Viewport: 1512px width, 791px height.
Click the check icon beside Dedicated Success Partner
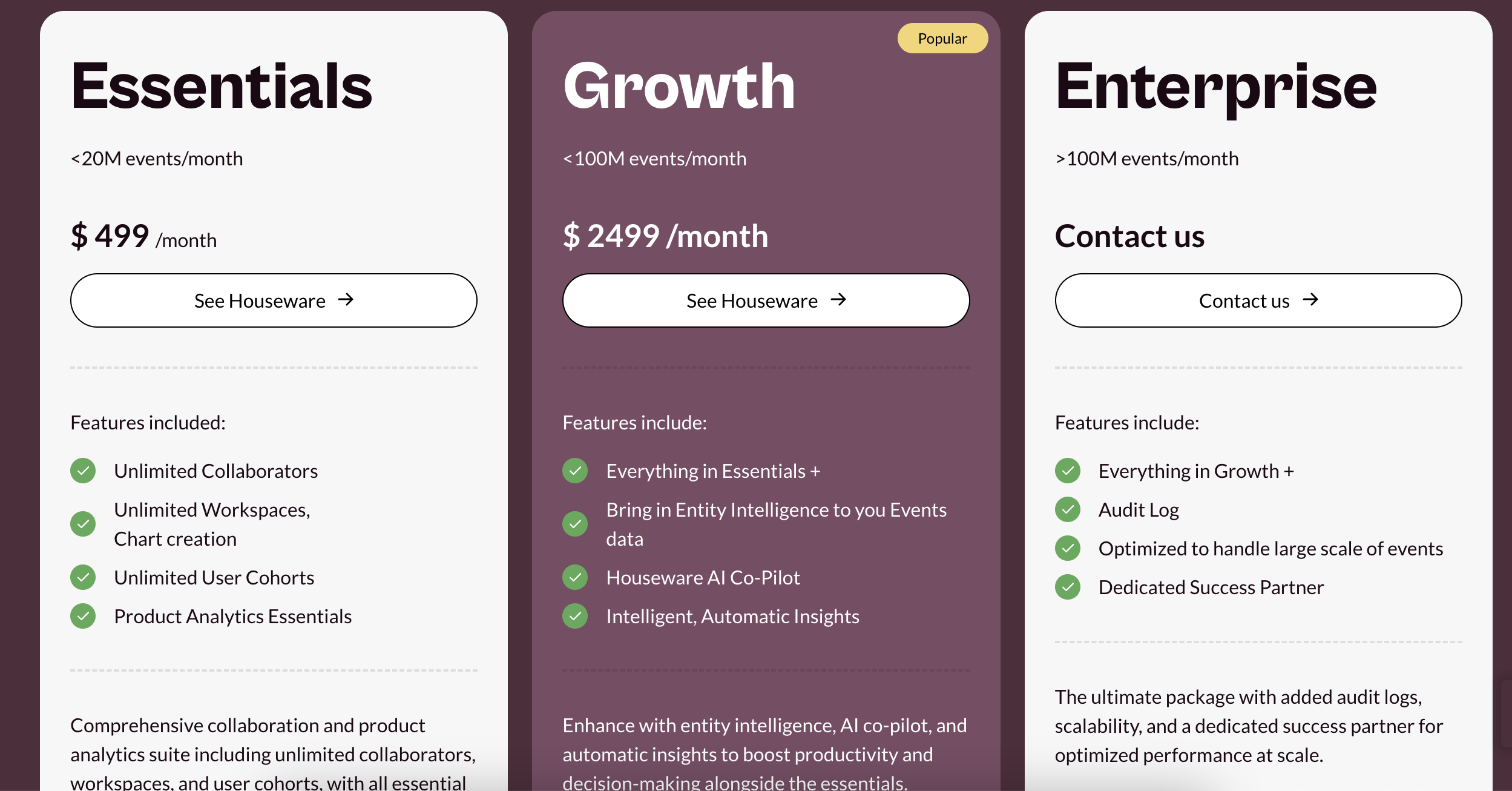pos(1068,587)
